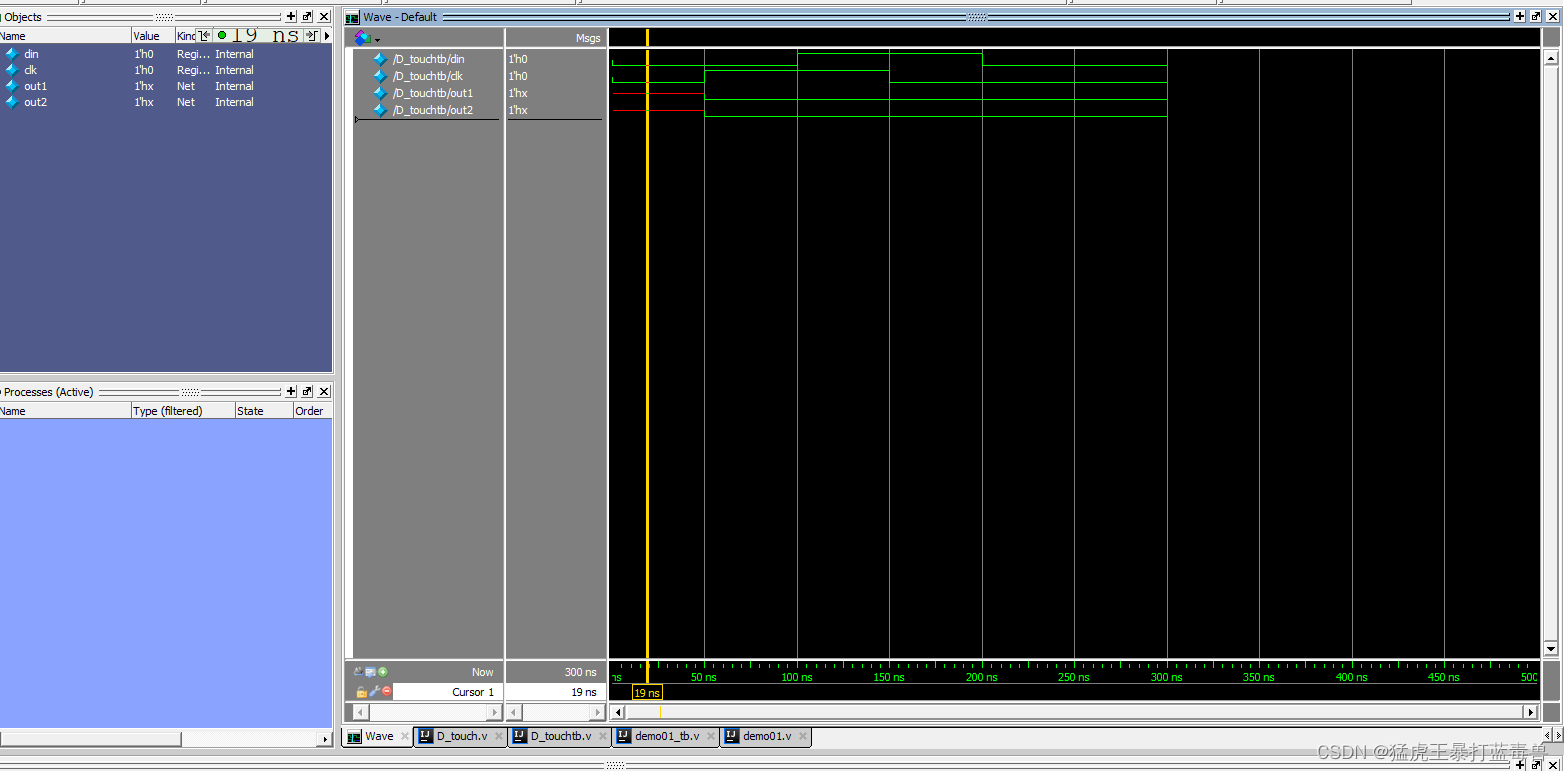The height and width of the screenshot is (771, 1564).
Task: Undock the Wave window
Action: point(1536,17)
